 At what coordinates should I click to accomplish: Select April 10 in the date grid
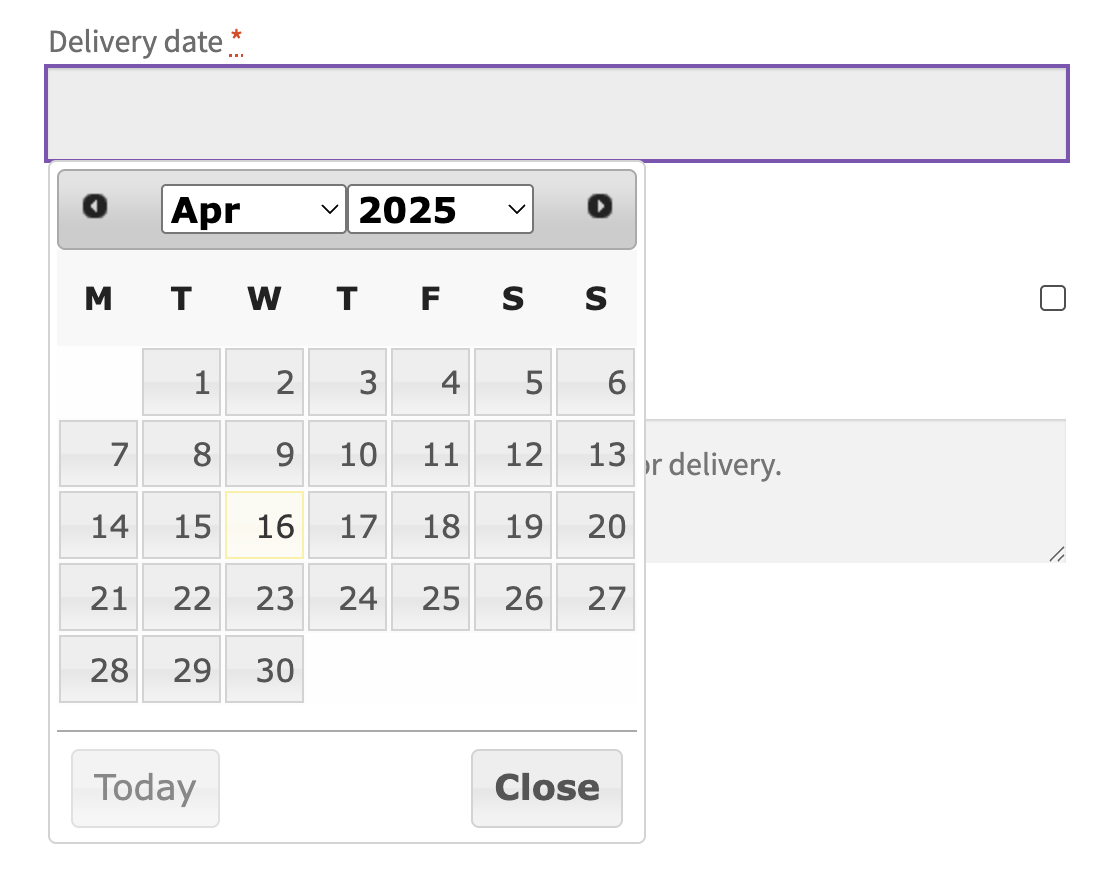click(x=348, y=454)
